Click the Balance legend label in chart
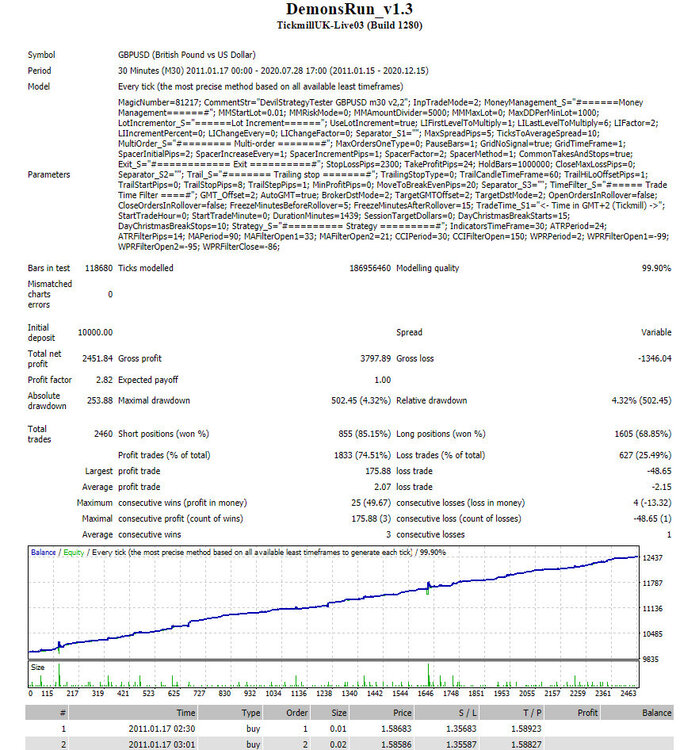The image size is (699, 750). pos(43,552)
